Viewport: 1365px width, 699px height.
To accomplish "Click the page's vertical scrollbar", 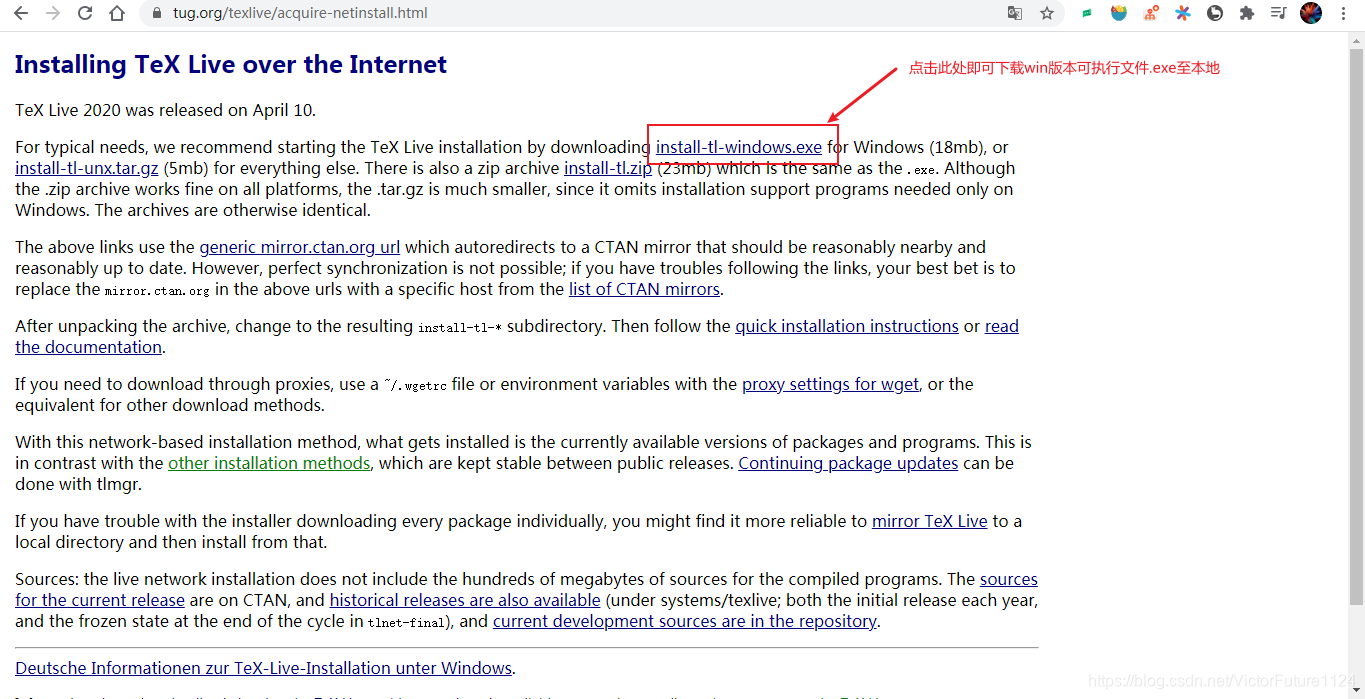I will click(1357, 325).
